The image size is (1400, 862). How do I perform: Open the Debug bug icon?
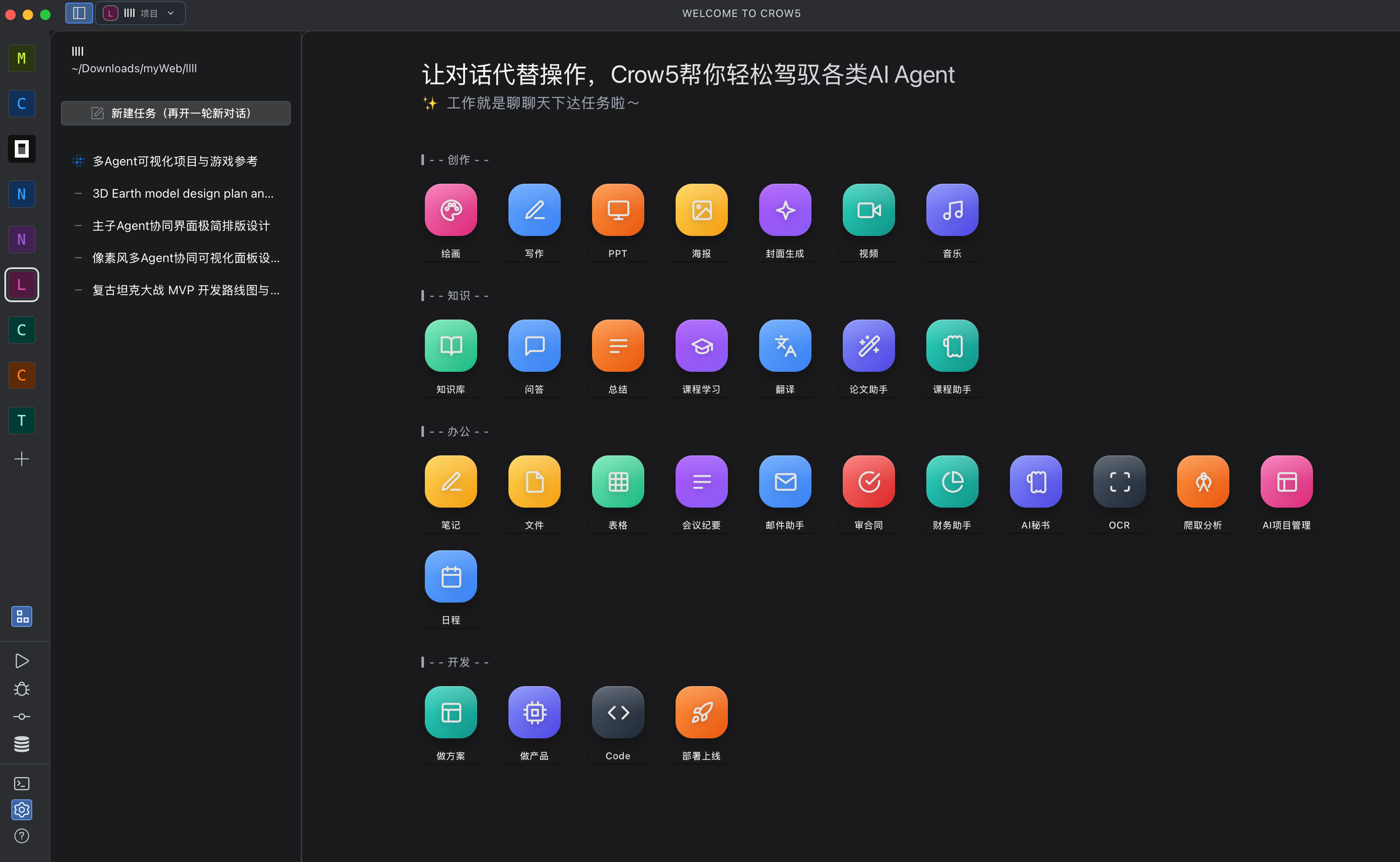[22, 689]
